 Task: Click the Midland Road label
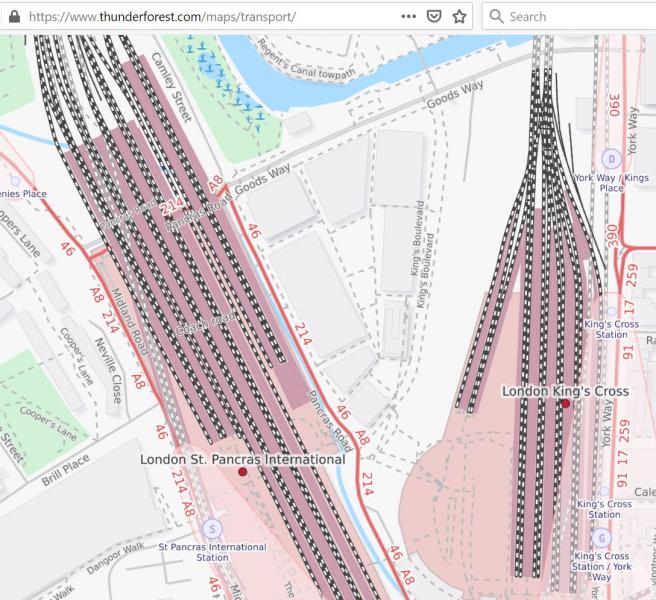click(x=129, y=321)
